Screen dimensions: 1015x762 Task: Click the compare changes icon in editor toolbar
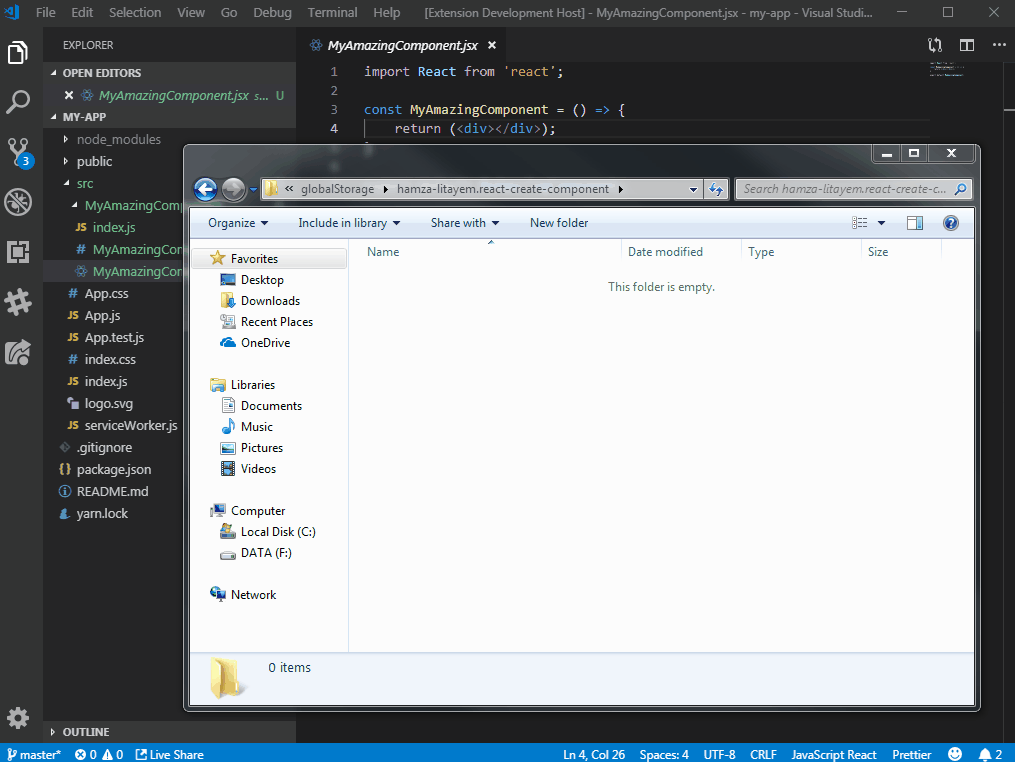(x=935, y=45)
